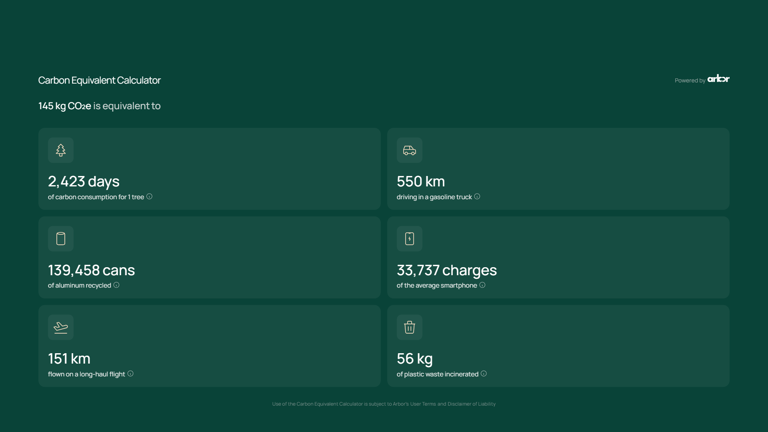768x432 pixels.
Task: Open info tooltip for tree carbon consumption
Action: point(150,197)
